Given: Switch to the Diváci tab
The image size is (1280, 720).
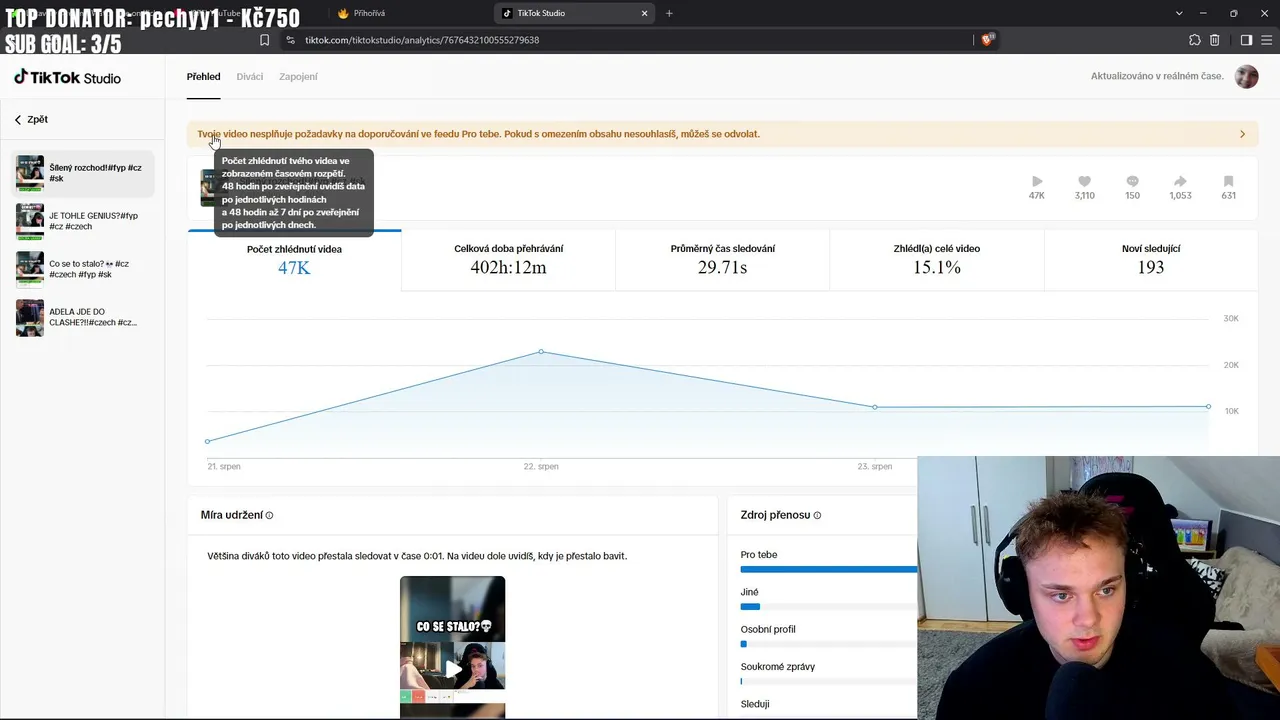Looking at the screenshot, I should point(250,77).
